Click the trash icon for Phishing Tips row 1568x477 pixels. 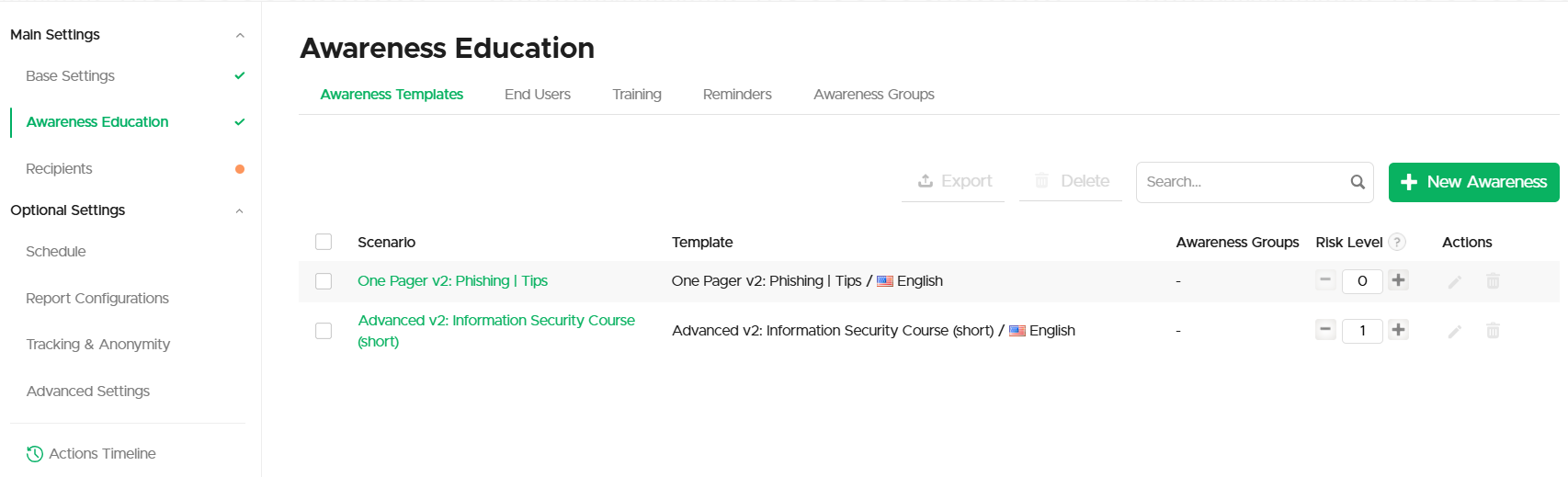click(x=1493, y=281)
